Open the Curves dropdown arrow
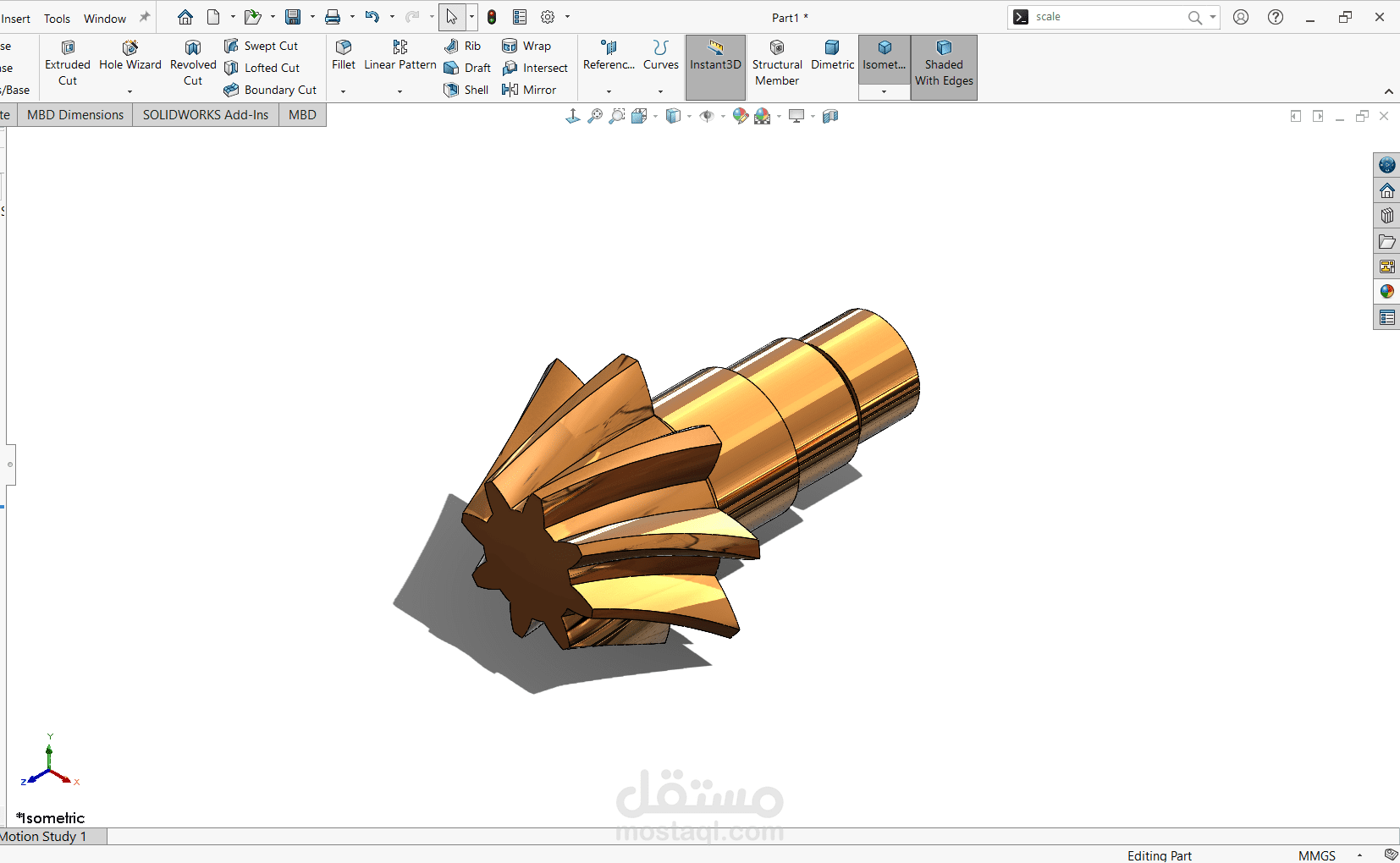 (x=660, y=91)
